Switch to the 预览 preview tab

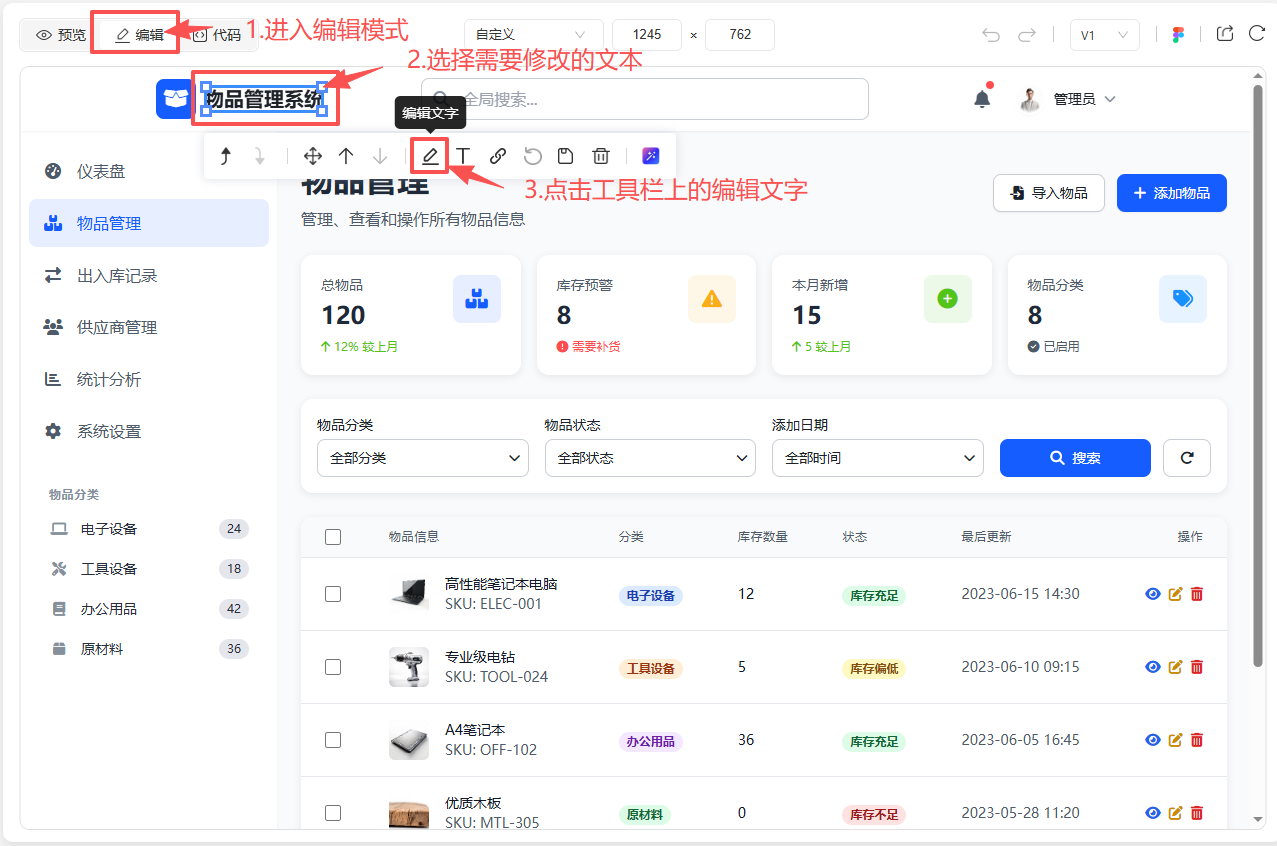point(60,35)
